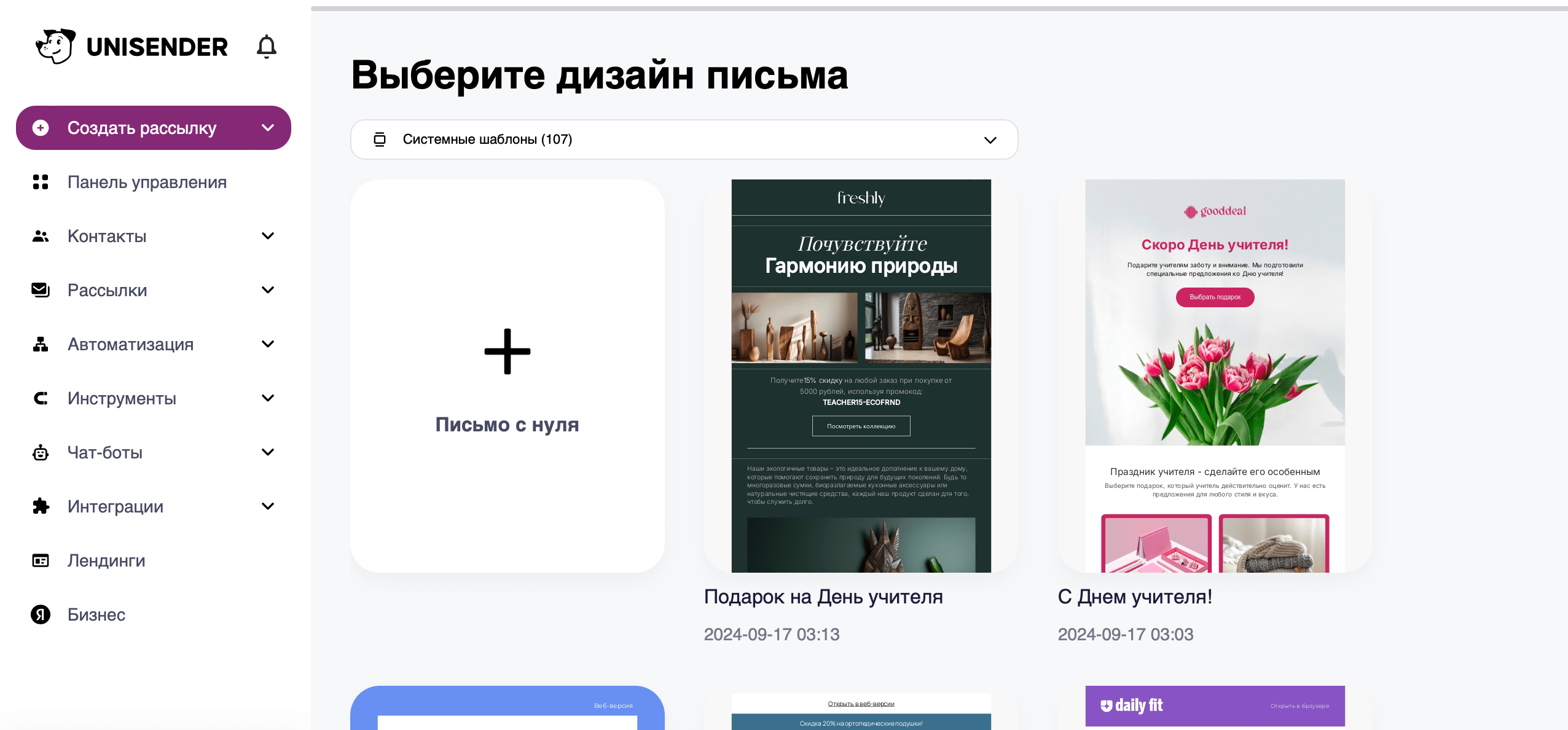1568x730 pixels.
Task: Select the freshly template thumbnail
Action: (x=861, y=376)
